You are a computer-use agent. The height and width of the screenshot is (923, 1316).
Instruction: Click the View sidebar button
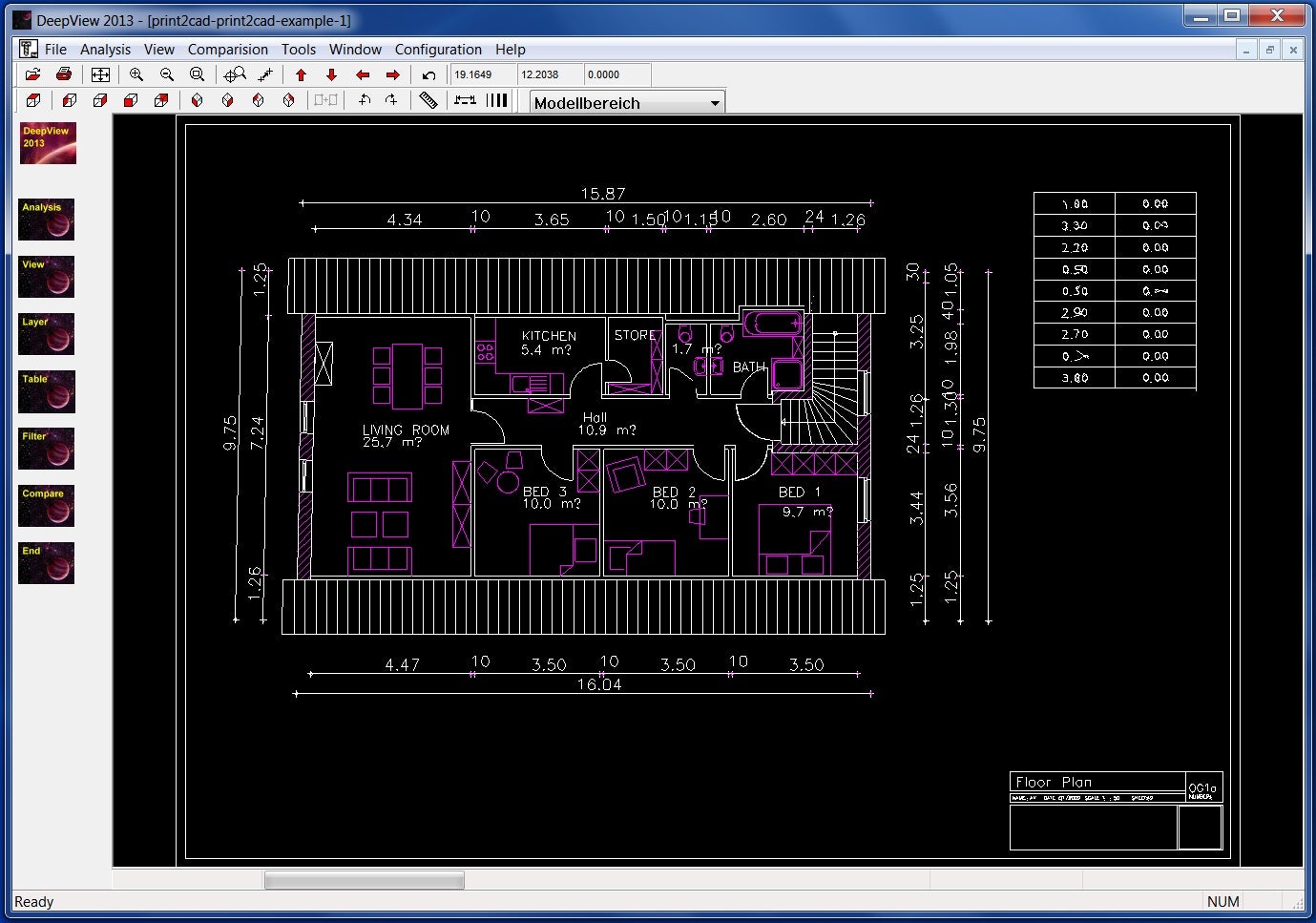46,277
